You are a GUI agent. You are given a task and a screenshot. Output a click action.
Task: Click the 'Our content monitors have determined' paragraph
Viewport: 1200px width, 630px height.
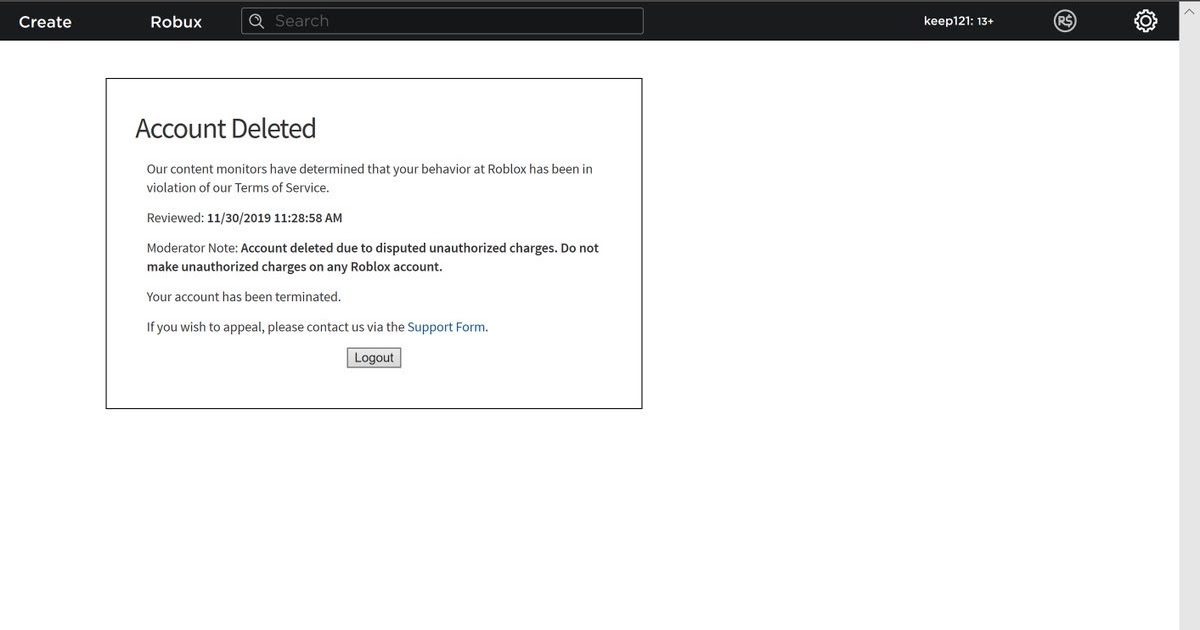pyautogui.click(x=370, y=178)
